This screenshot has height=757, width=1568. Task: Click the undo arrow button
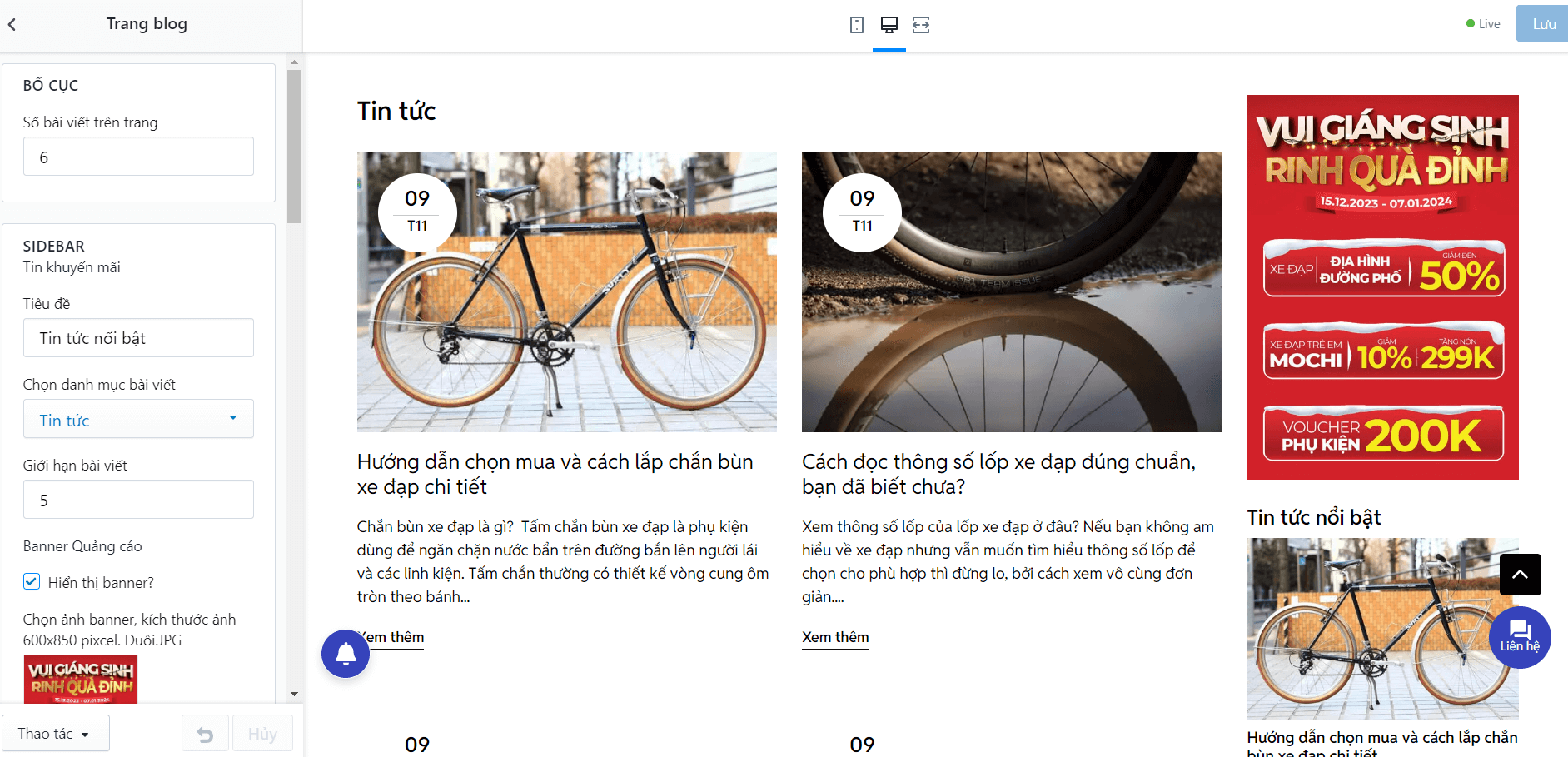205,734
